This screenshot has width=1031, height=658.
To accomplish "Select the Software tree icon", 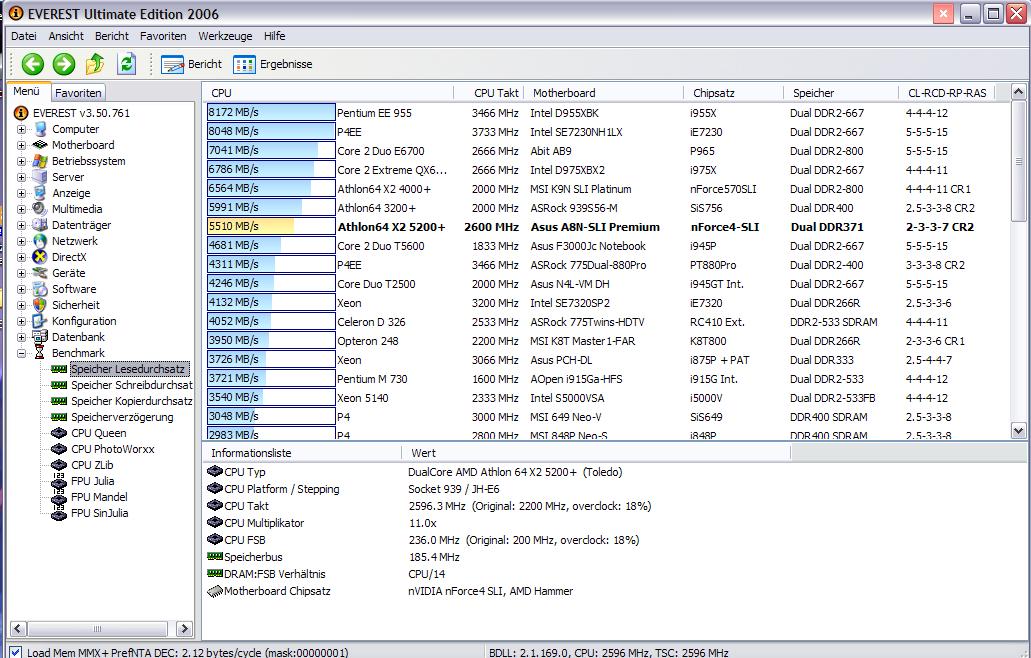I will pyautogui.click(x=41, y=289).
